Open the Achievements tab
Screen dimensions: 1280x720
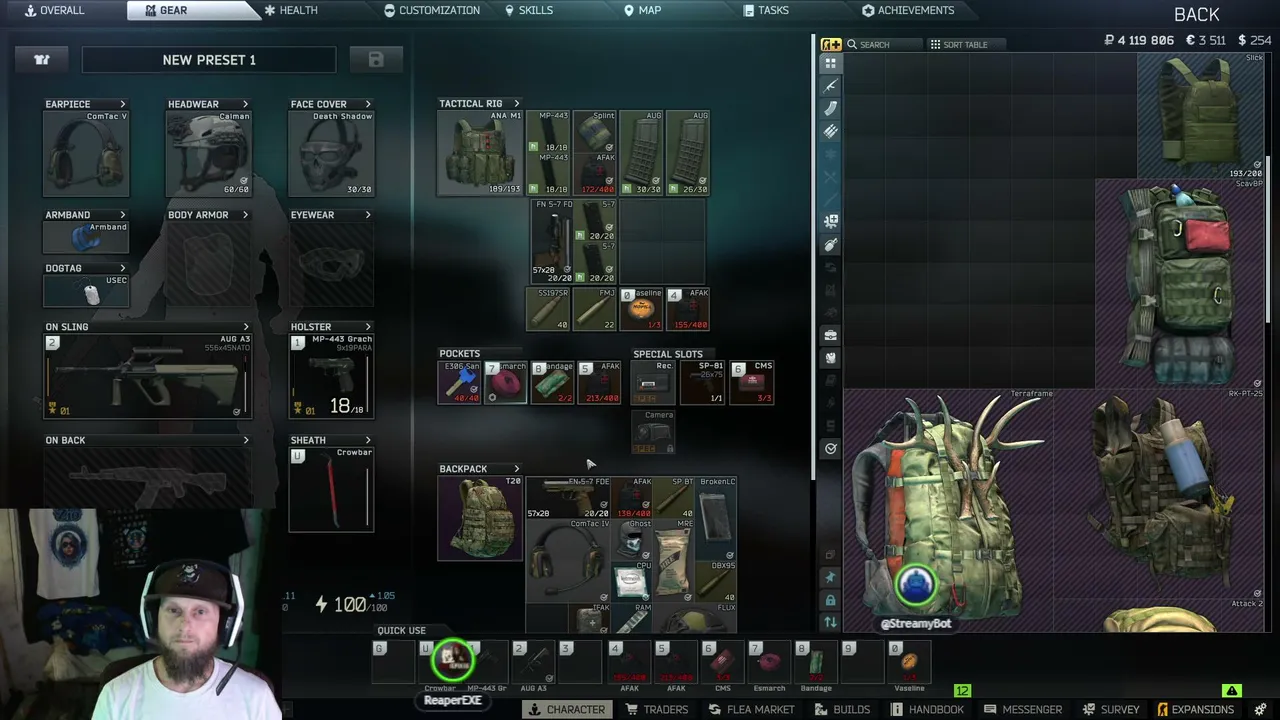[908, 10]
